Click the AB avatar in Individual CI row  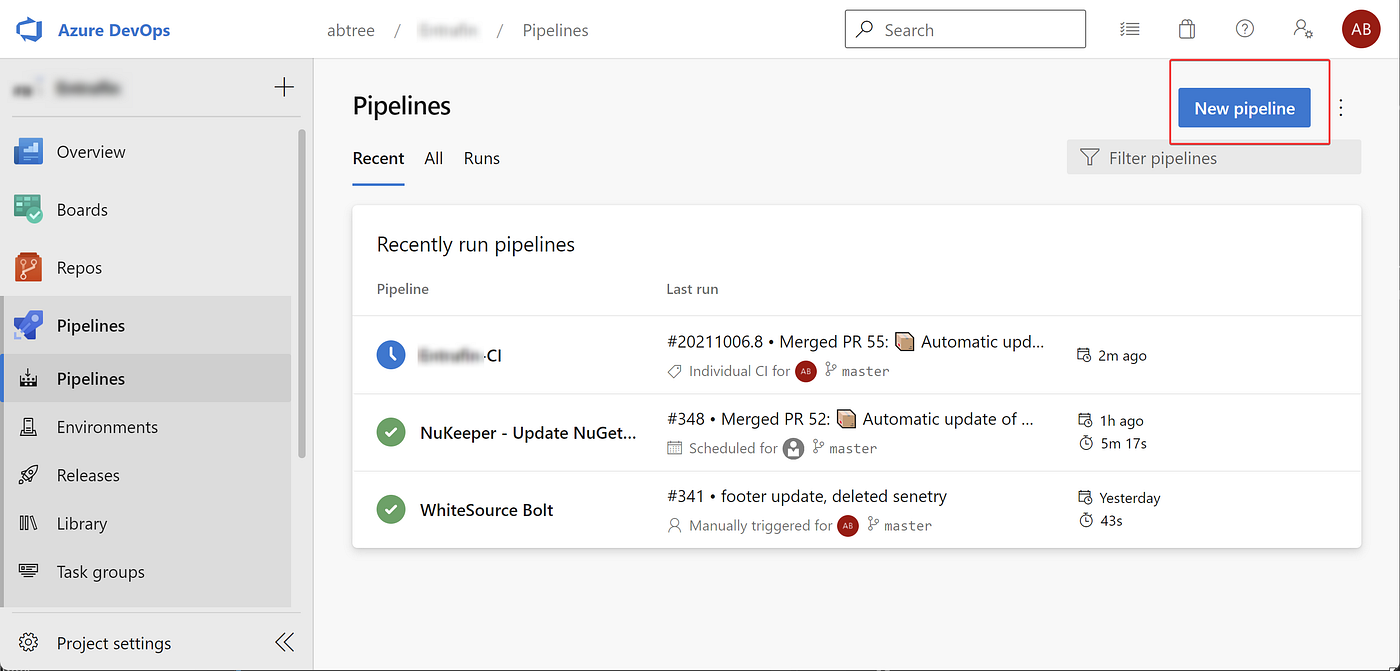(x=806, y=371)
